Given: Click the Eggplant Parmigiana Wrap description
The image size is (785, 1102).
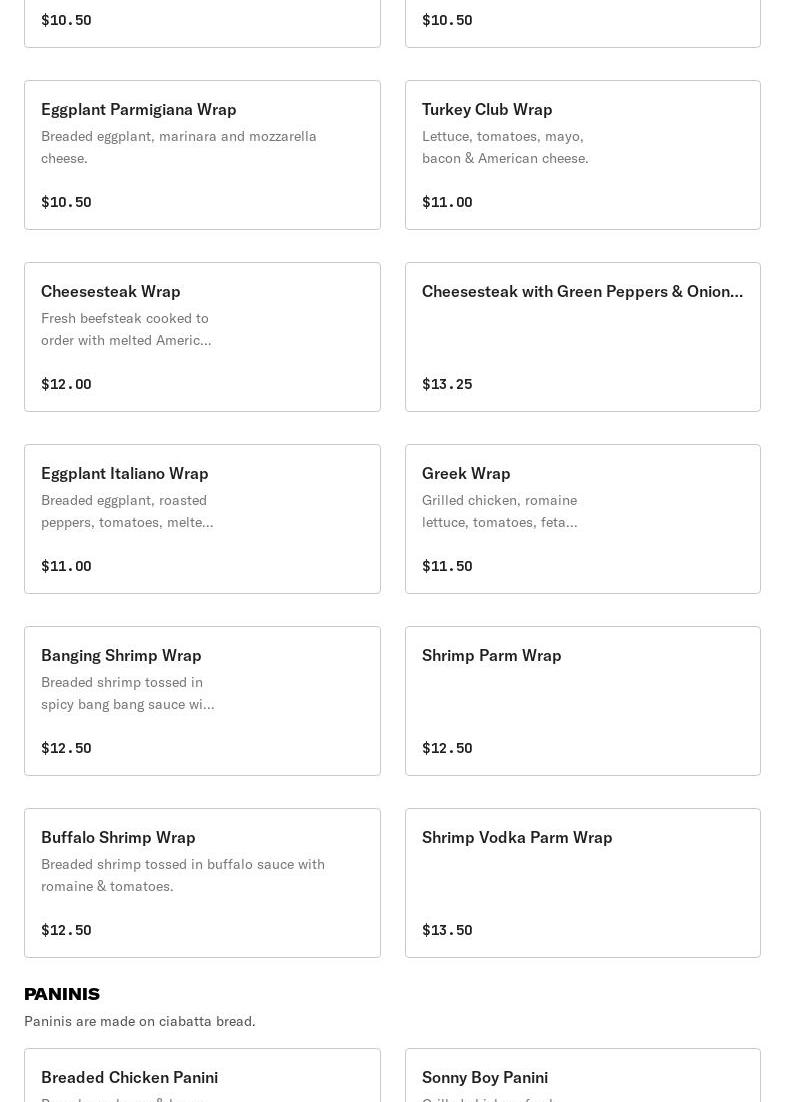Looking at the screenshot, I should click(179, 147).
